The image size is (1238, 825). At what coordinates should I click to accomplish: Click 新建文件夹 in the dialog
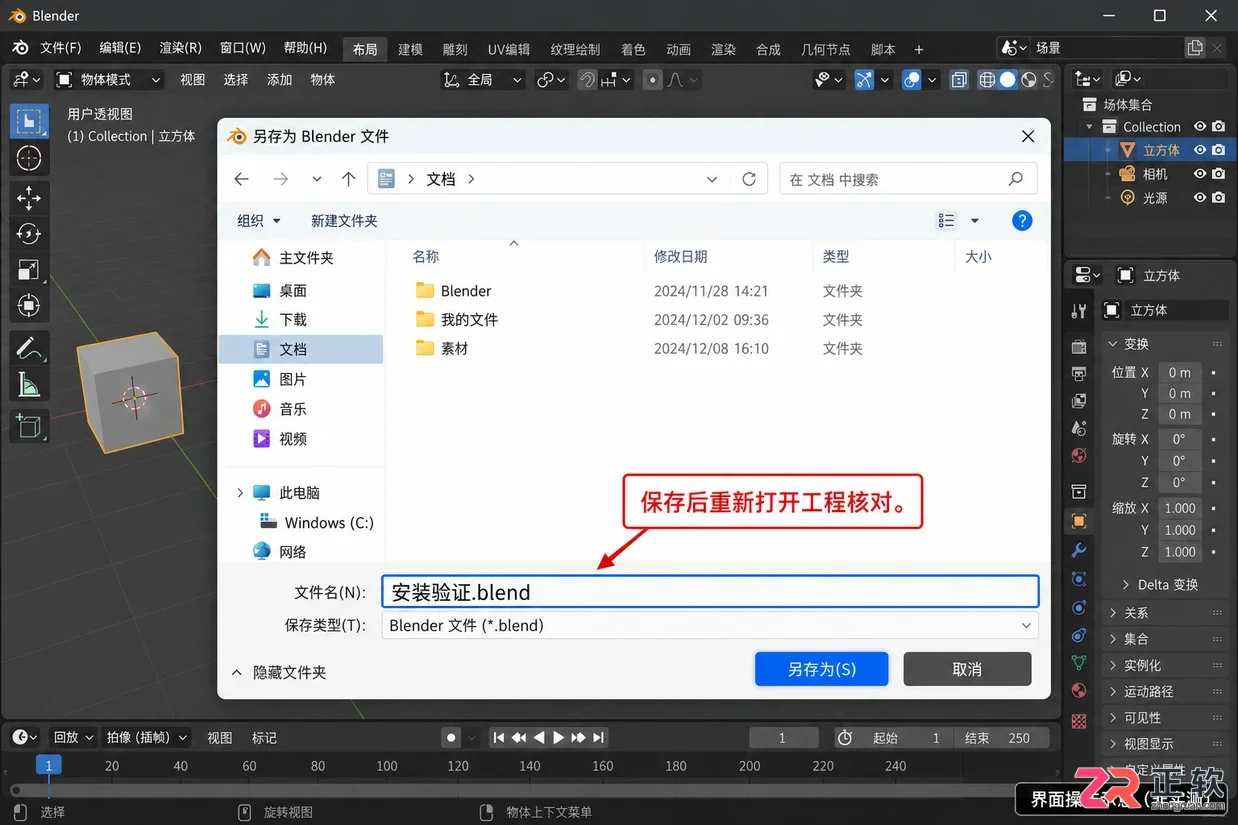[x=344, y=221]
